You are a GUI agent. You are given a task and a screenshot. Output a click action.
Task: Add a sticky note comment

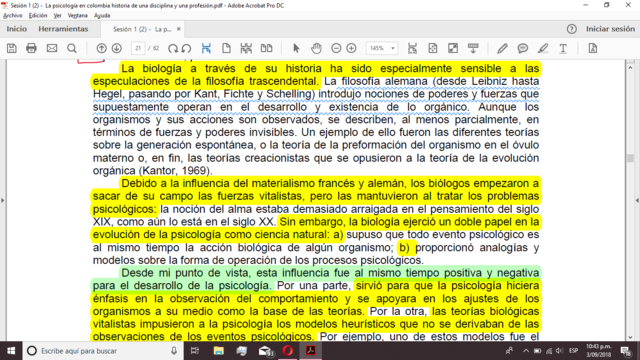pos(522,48)
